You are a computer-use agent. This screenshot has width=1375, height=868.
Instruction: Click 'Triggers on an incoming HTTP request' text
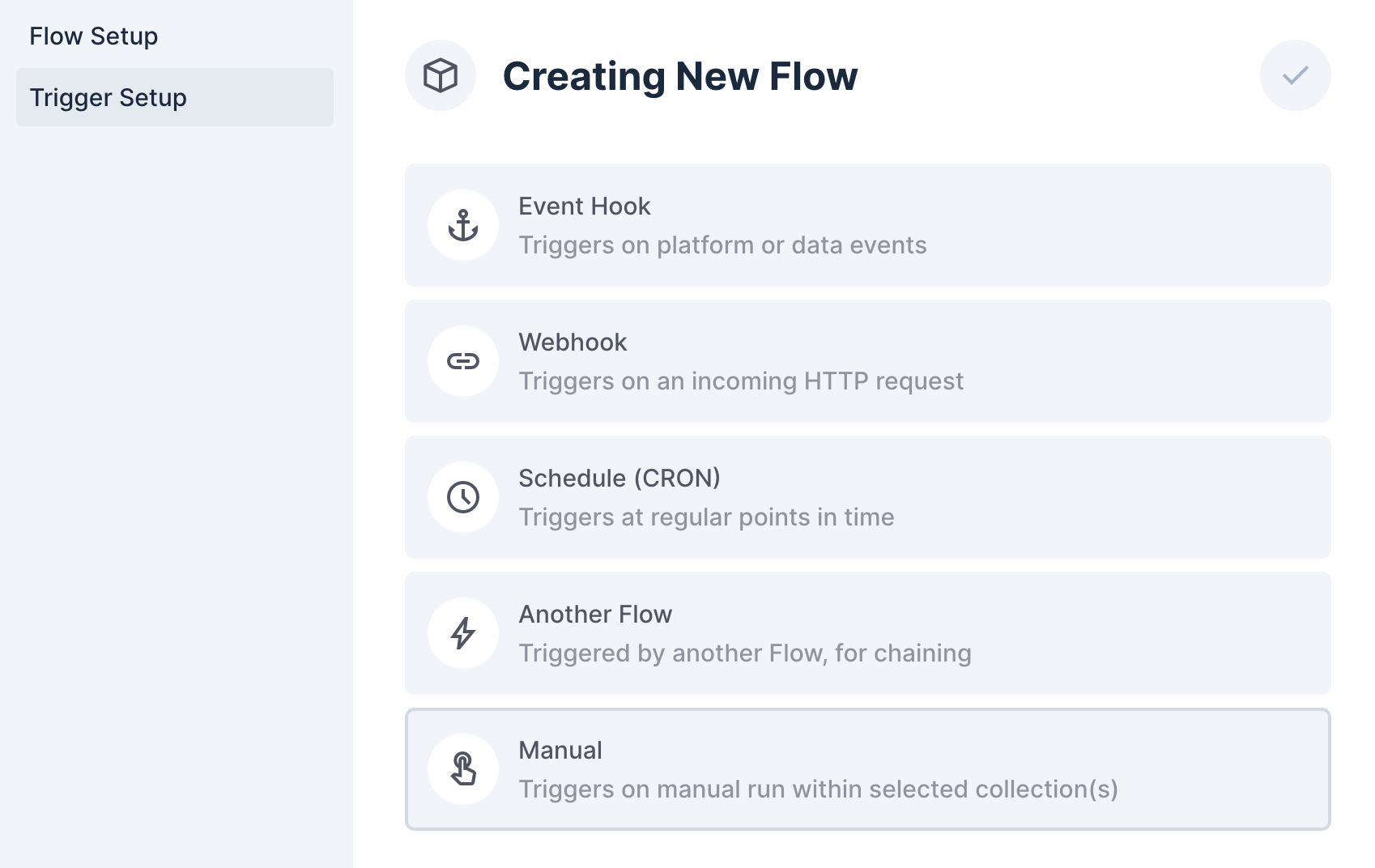click(741, 381)
